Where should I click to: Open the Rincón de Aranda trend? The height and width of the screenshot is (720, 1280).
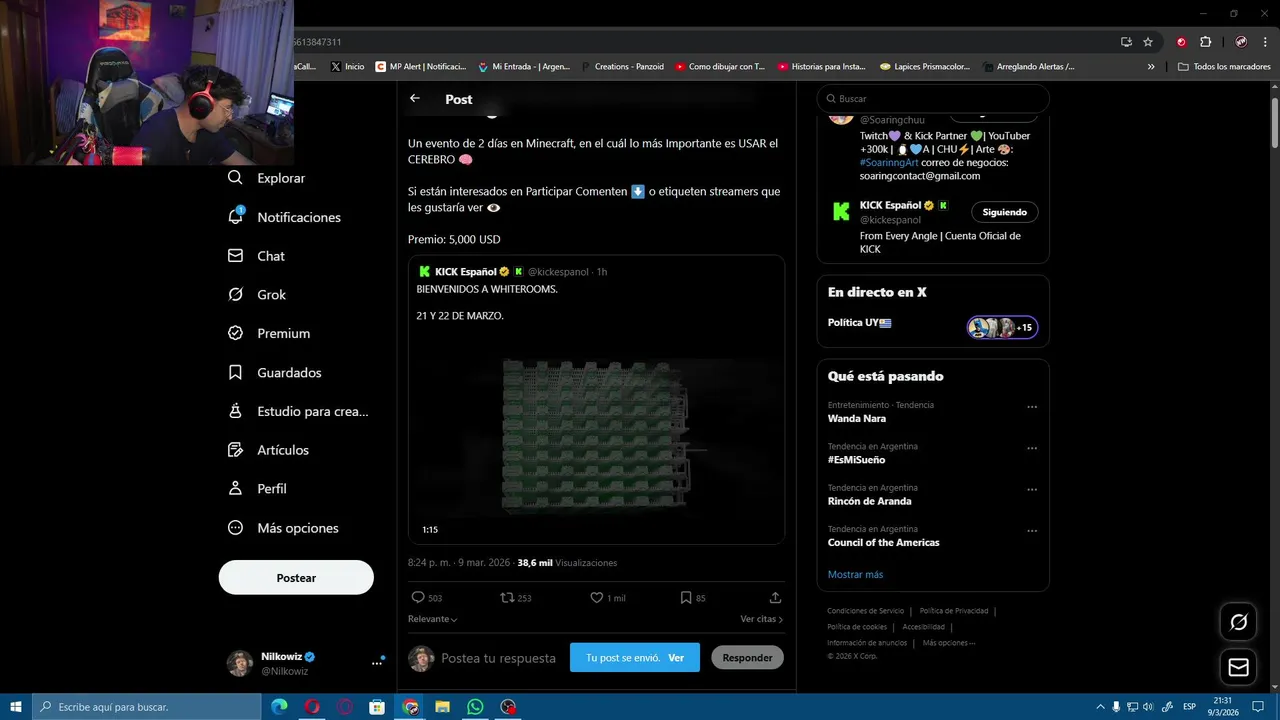(869, 501)
